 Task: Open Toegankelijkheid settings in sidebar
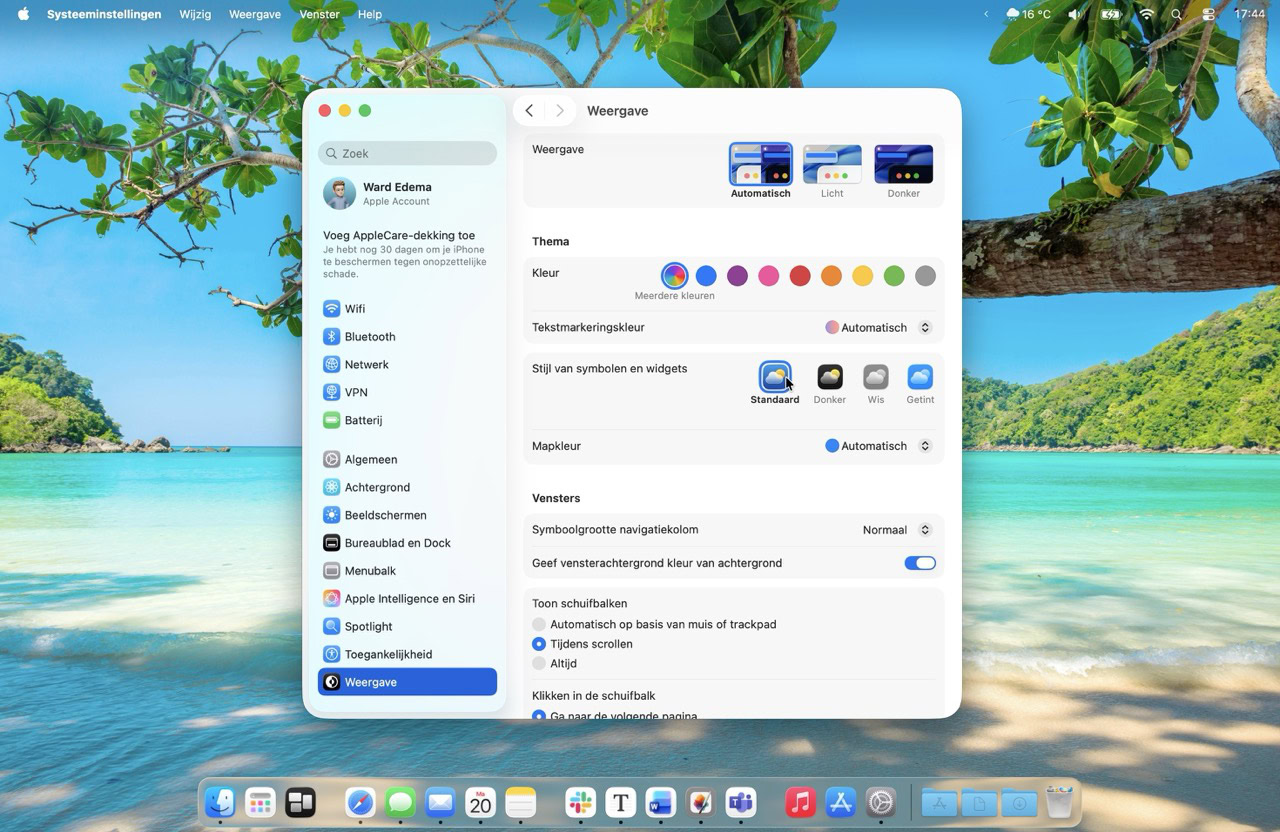(388, 655)
